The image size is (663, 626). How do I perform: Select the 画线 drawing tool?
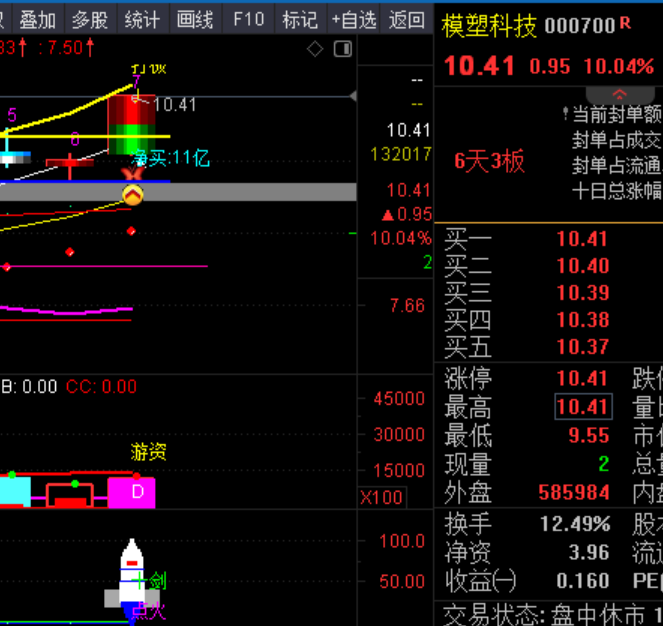(x=195, y=19)
